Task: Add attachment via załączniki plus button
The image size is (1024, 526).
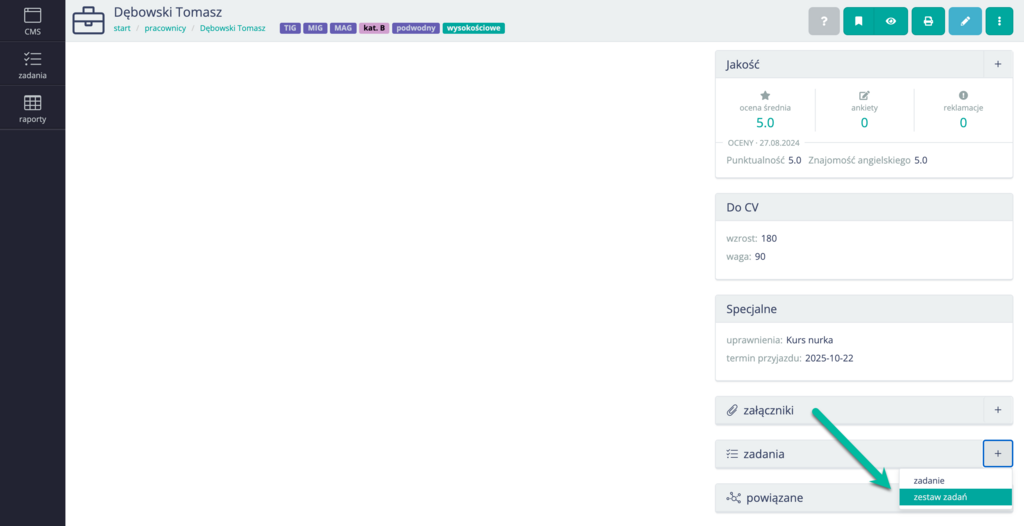Action: pyautogui.click(x=997, y=410)
